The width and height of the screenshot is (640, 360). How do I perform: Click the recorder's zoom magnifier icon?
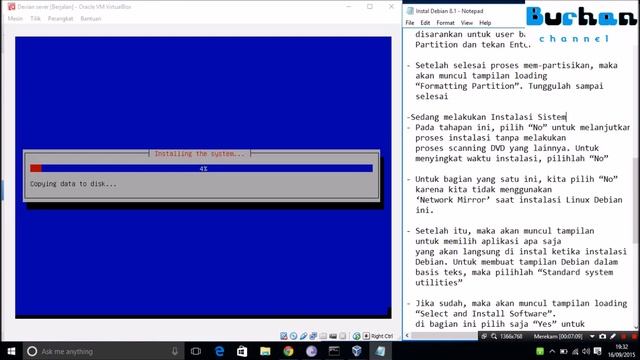pos(494,337)
